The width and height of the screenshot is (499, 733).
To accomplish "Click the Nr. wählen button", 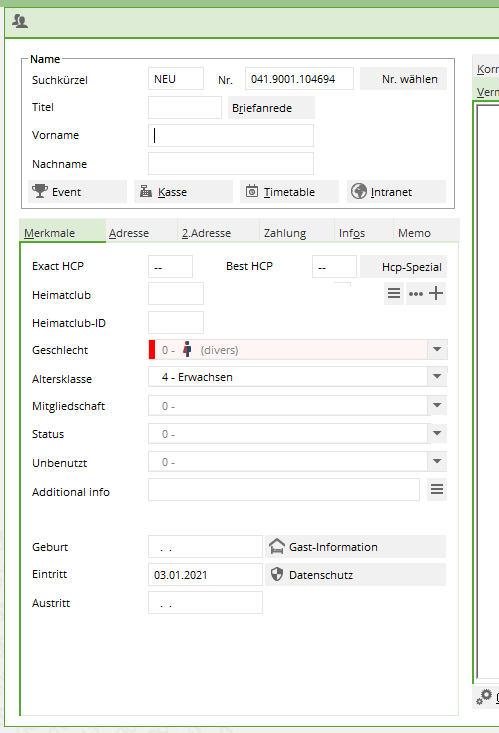I will point(404,79).
